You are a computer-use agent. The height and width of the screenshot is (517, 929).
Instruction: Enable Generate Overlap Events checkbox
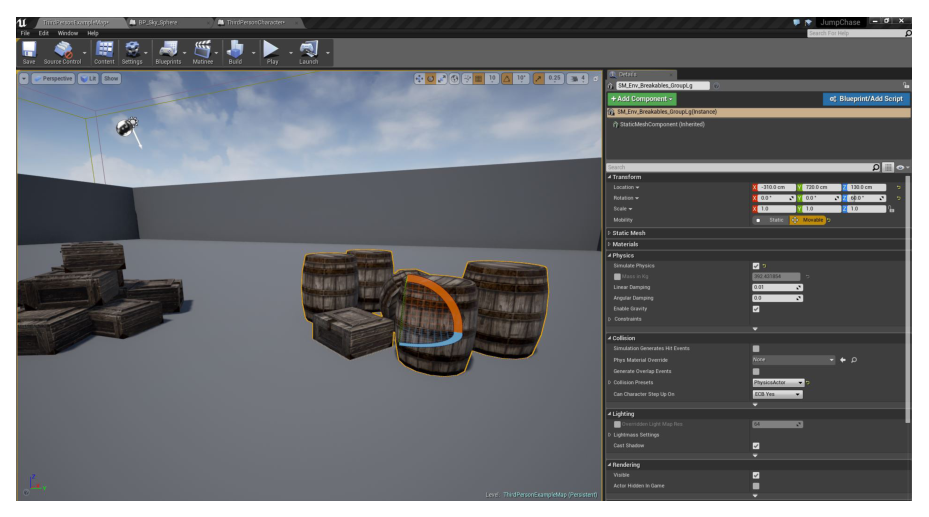(756, 371)
